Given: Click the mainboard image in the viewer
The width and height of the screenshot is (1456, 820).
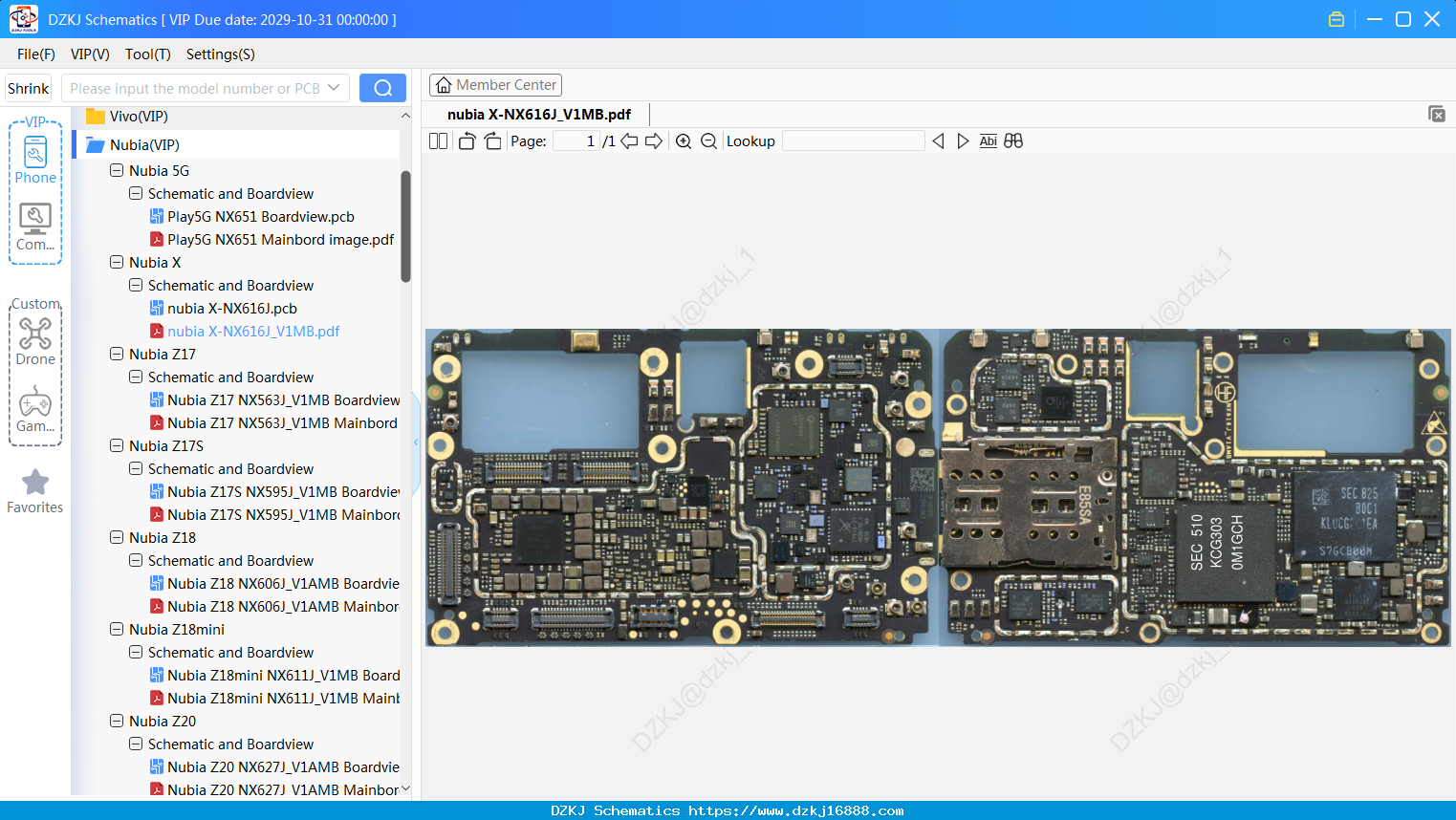Looking at the screenshot, I should click(938, 487).
